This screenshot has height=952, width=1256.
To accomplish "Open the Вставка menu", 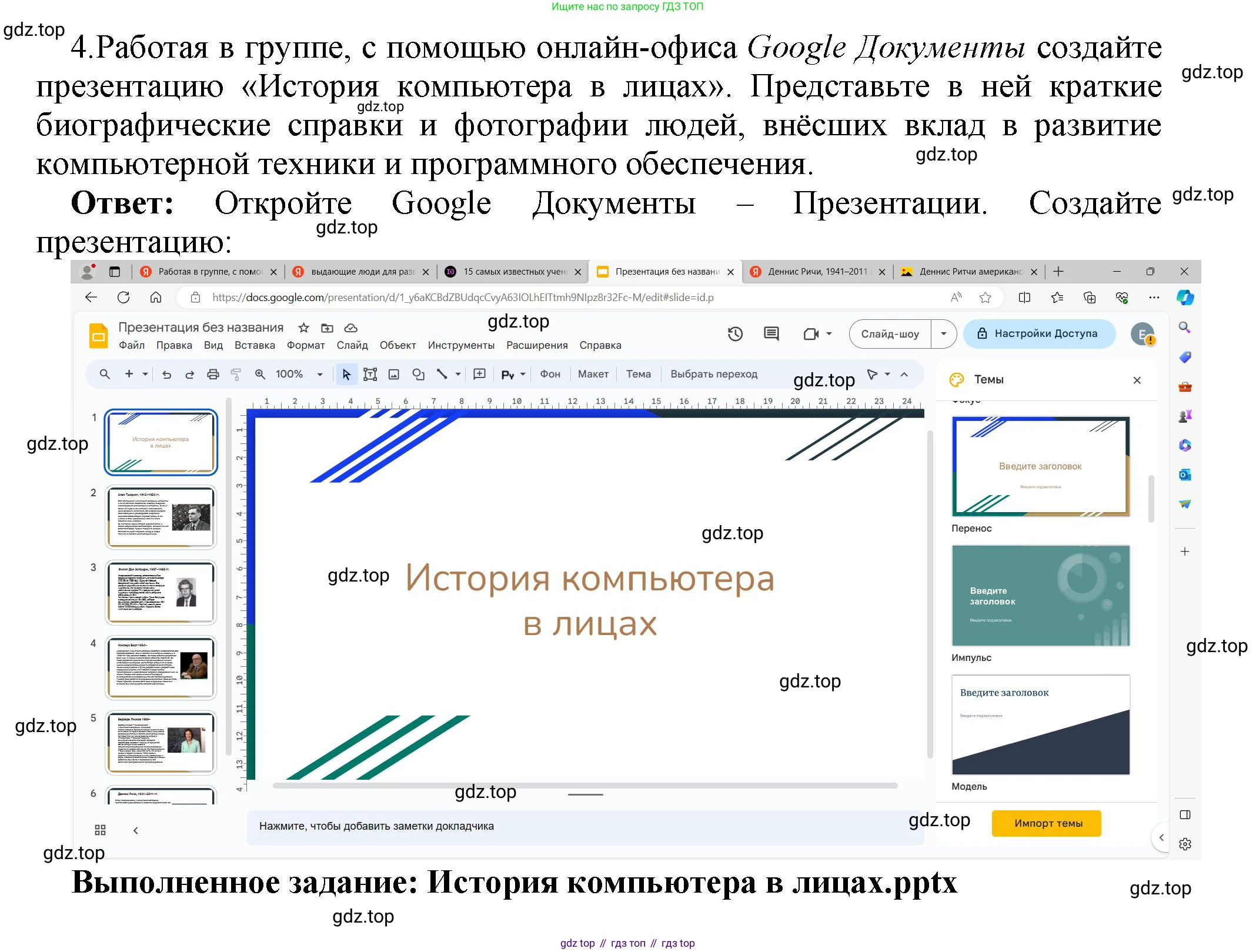I will click(x=255, y=345).
